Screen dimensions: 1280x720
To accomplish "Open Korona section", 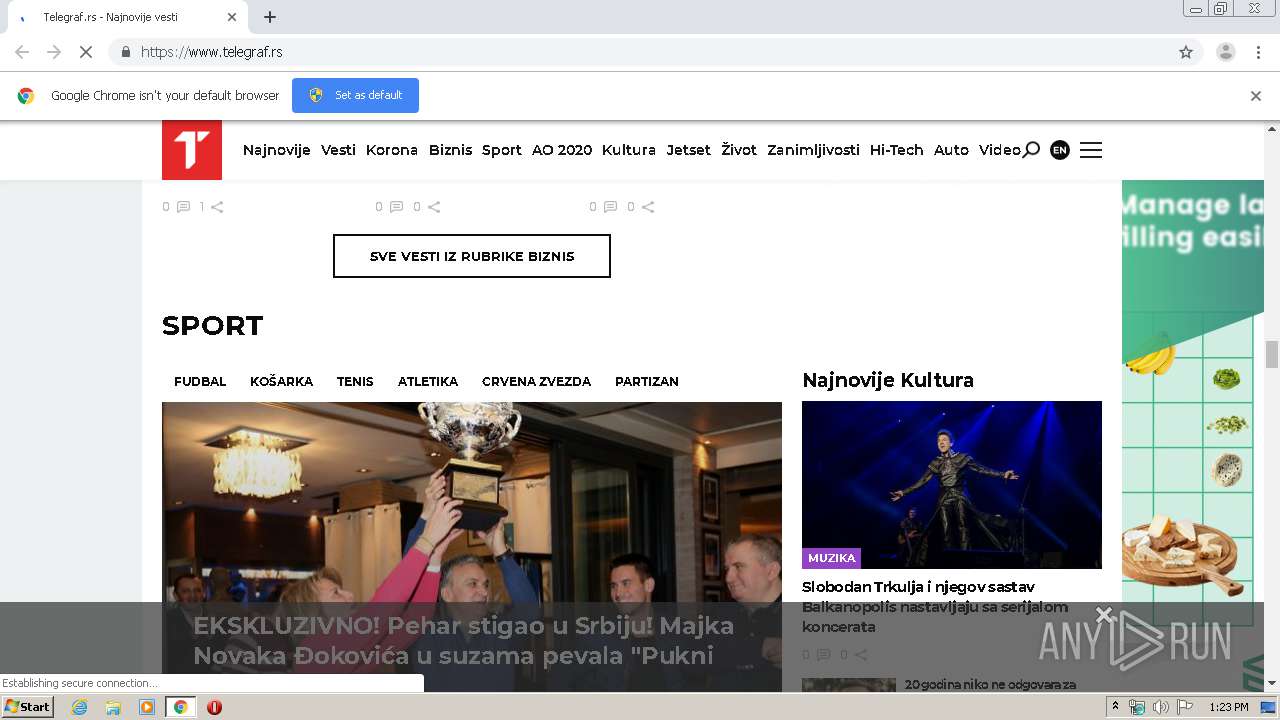I will pos(392,150).
